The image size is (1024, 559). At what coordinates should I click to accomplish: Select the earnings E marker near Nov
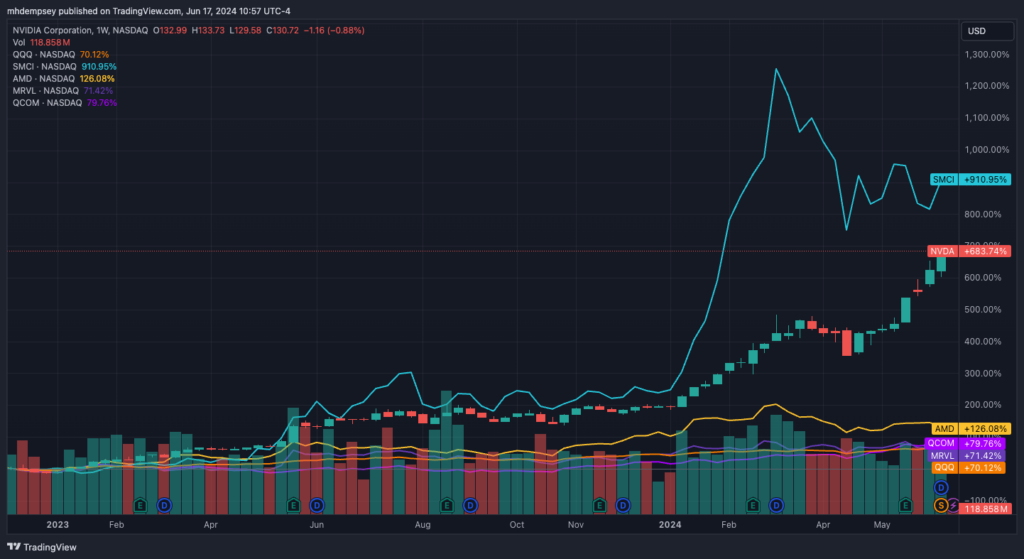coord(600,505)
